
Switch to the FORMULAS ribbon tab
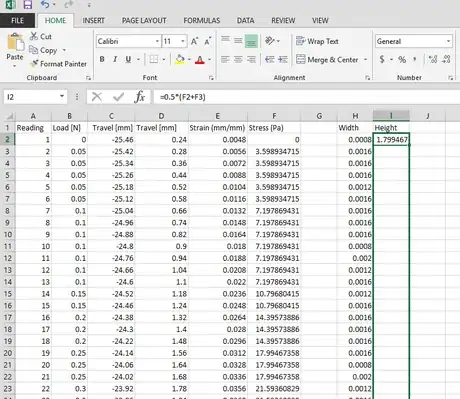pos(202,21)
